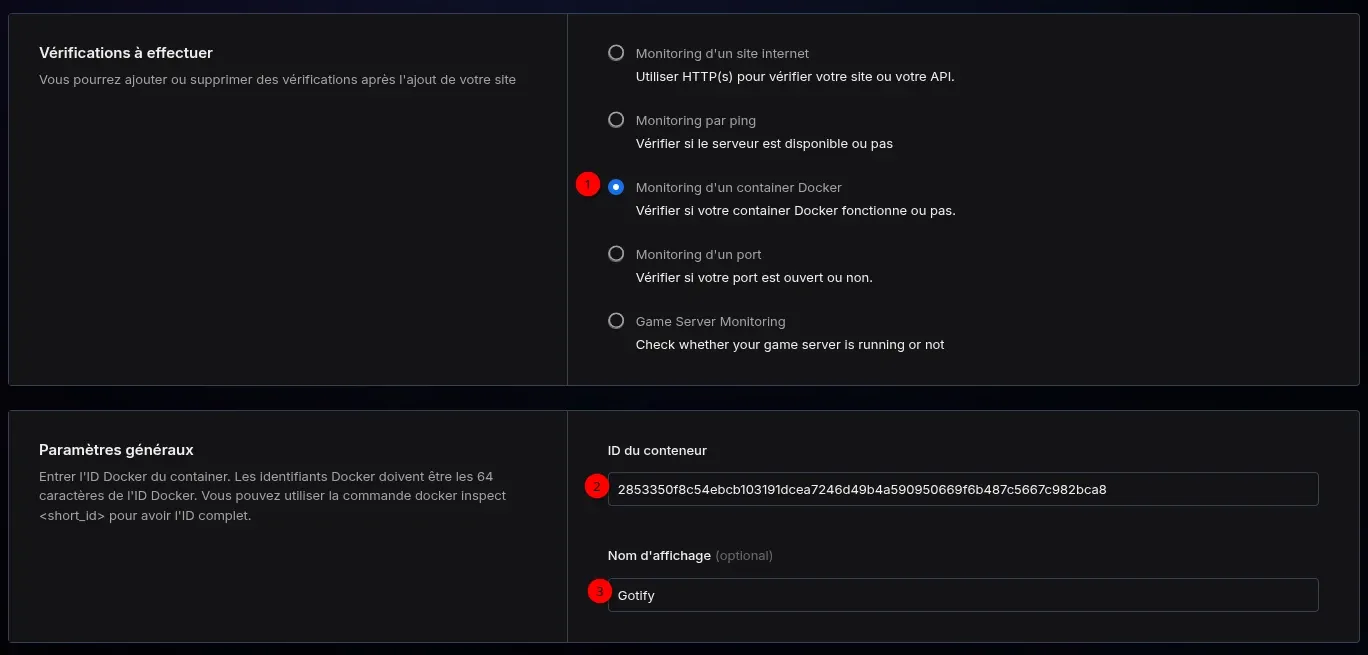Image resolution: width=1368 pixels, height=655 pixels.
Task: Click the "Paramètres généraux" section heading
Action: pyautogui.click(x=116, y=450)
